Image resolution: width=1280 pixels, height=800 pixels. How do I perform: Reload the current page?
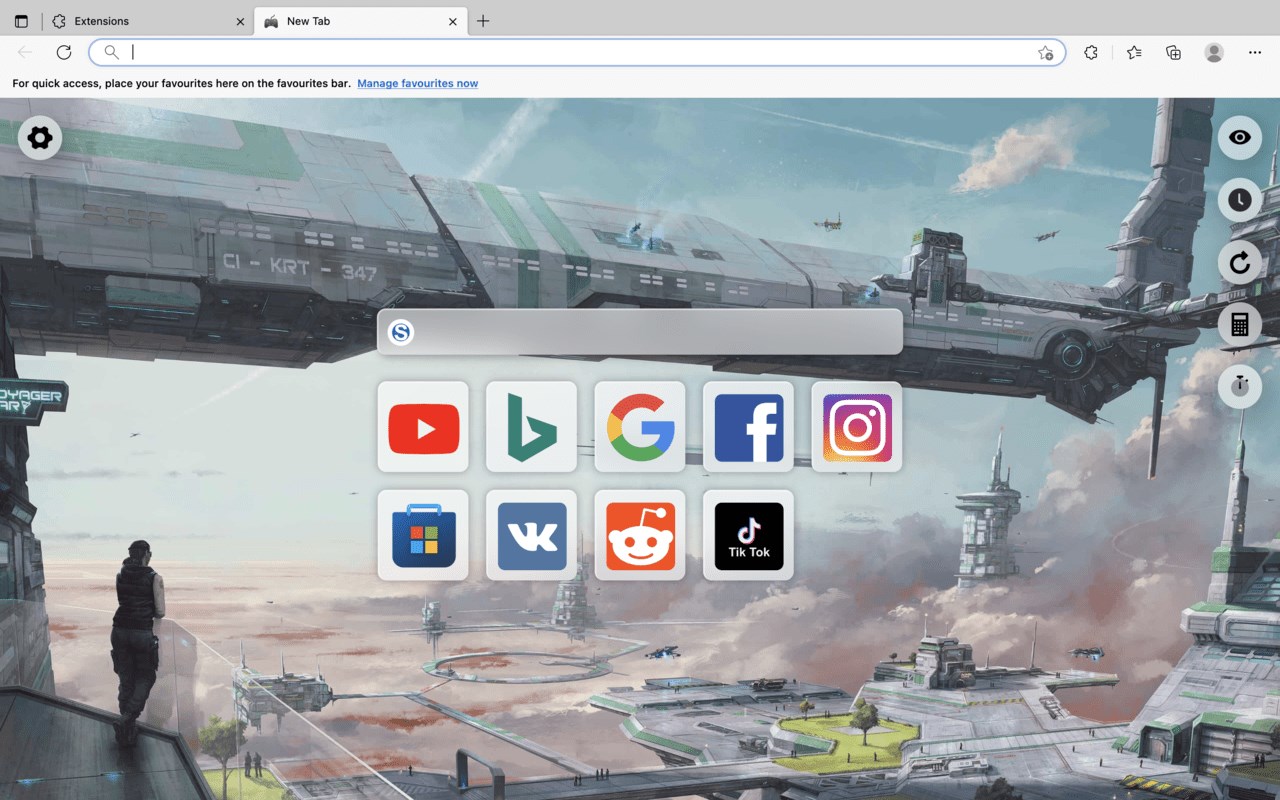coord(64,52)
